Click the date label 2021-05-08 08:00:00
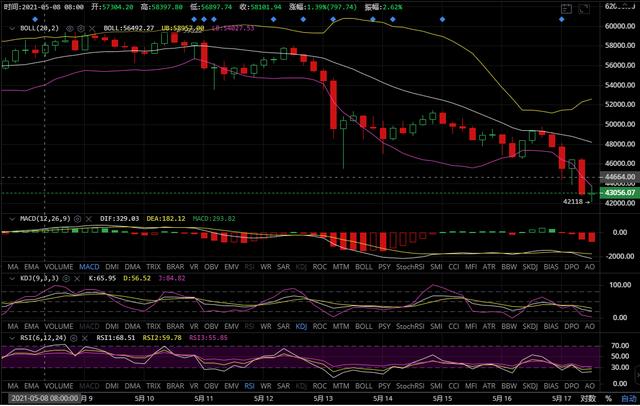 (x=44, y=398)
